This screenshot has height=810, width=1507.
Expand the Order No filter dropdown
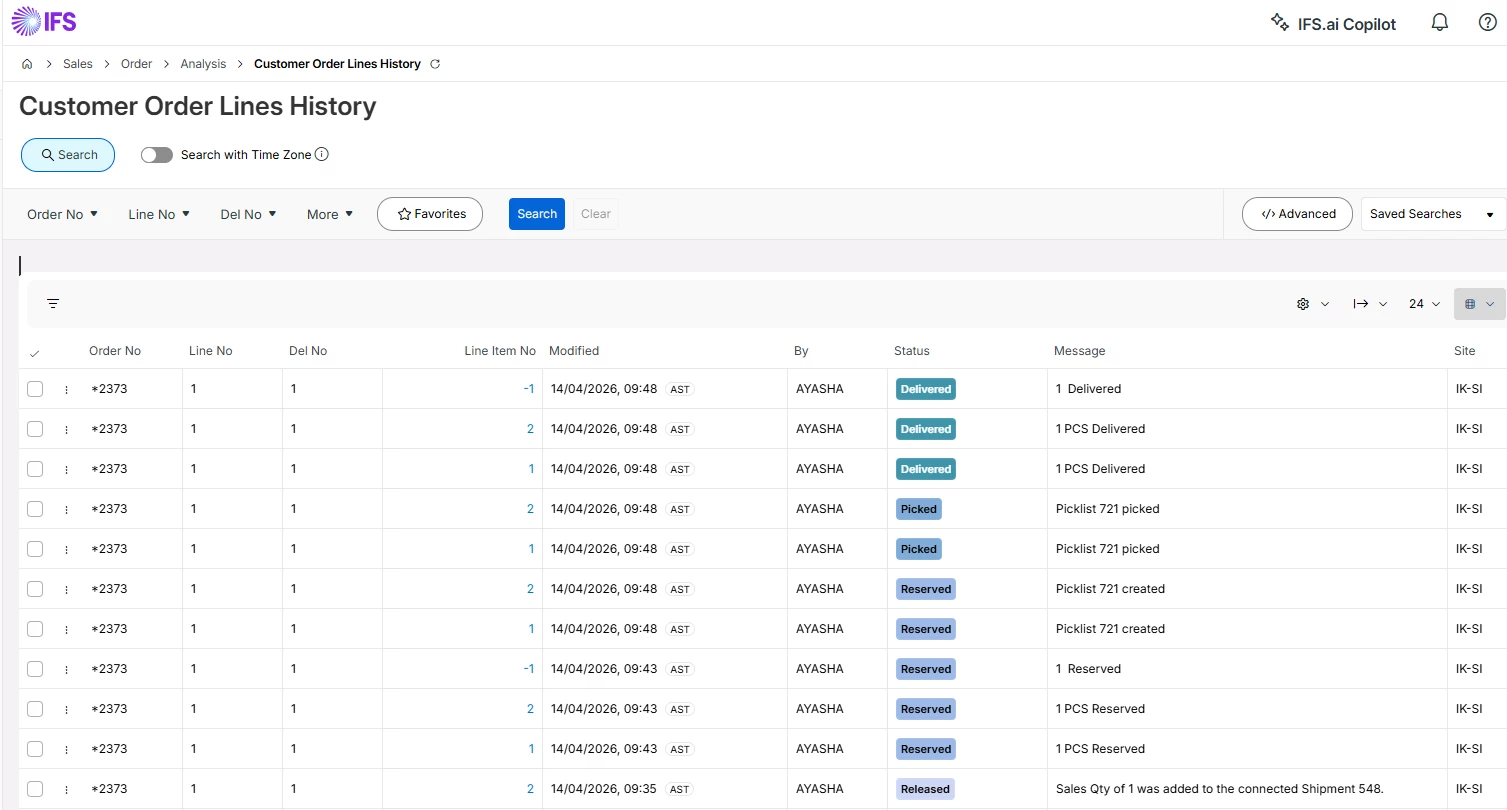(62, 214)
